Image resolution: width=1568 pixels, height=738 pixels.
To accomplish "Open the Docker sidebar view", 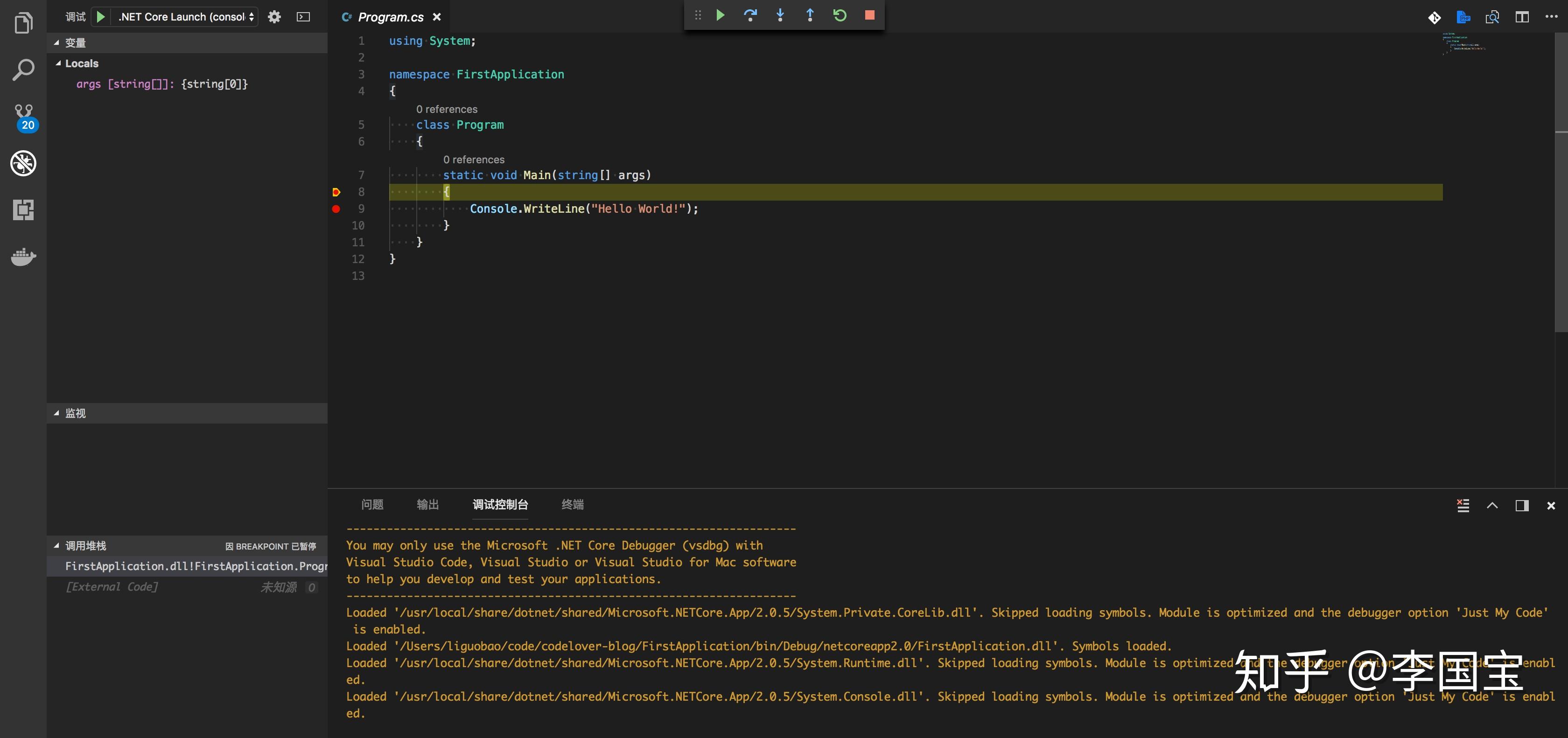I will pyautogui.click(x=23, y=257).
